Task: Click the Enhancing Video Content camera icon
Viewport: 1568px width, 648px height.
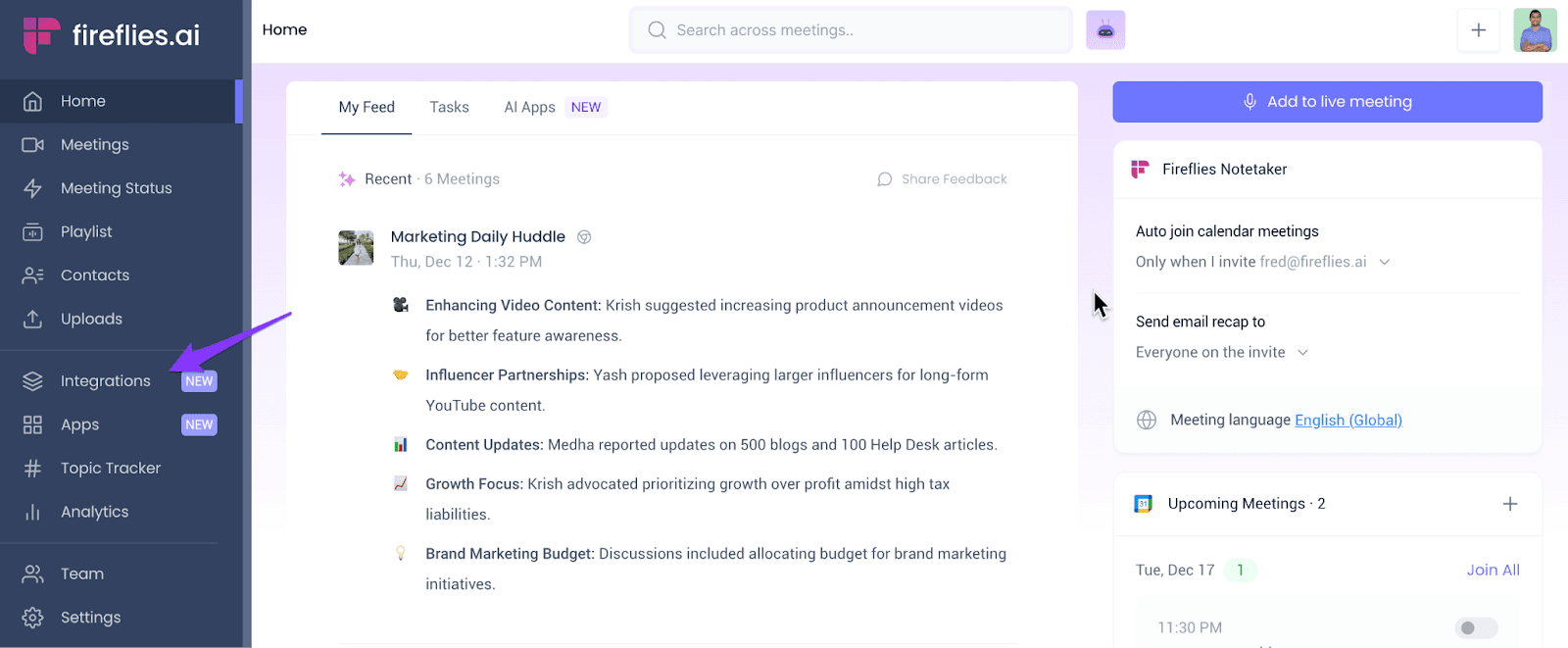Action: pos(401,305)
